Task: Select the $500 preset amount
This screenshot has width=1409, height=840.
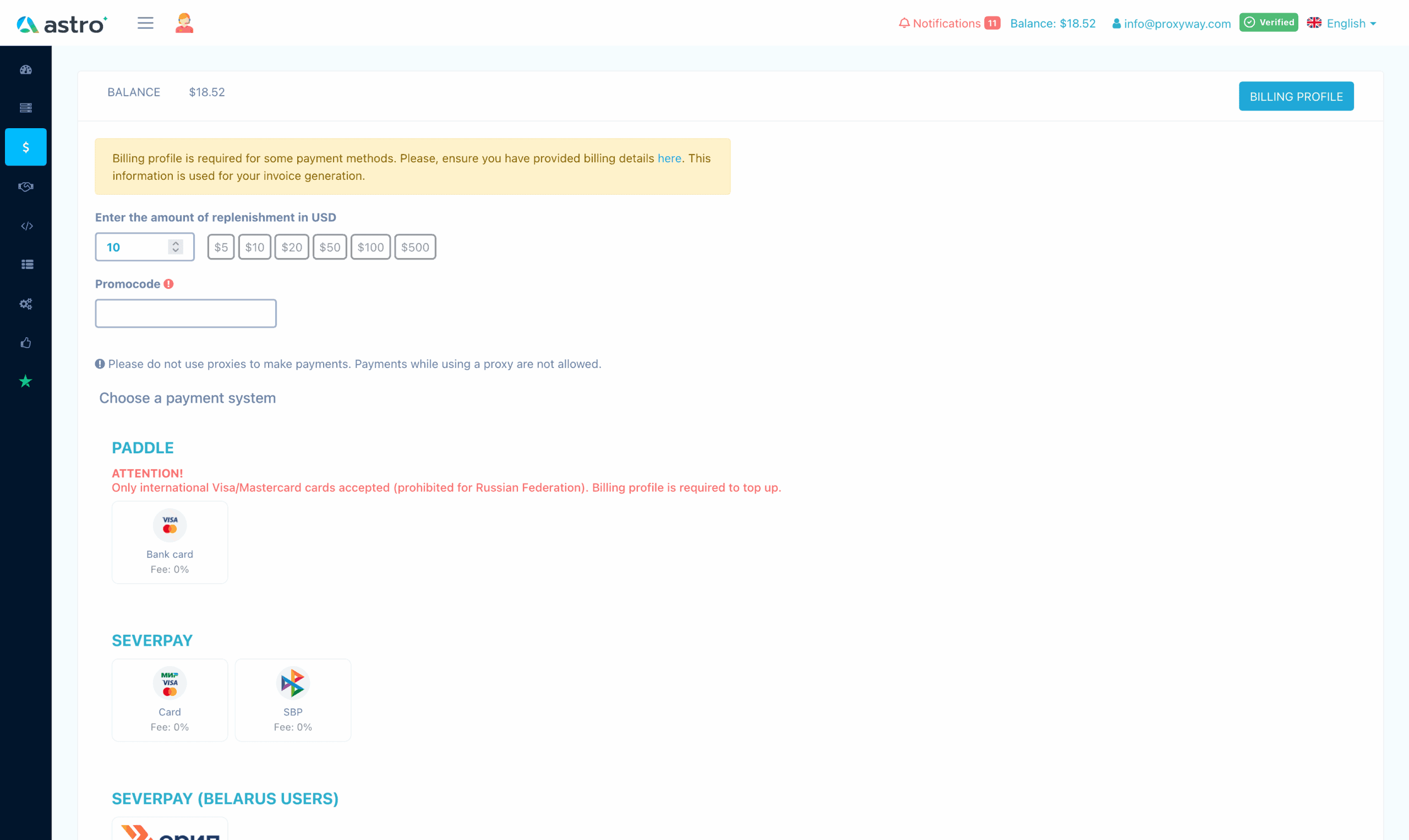Action: click(414, 248)
